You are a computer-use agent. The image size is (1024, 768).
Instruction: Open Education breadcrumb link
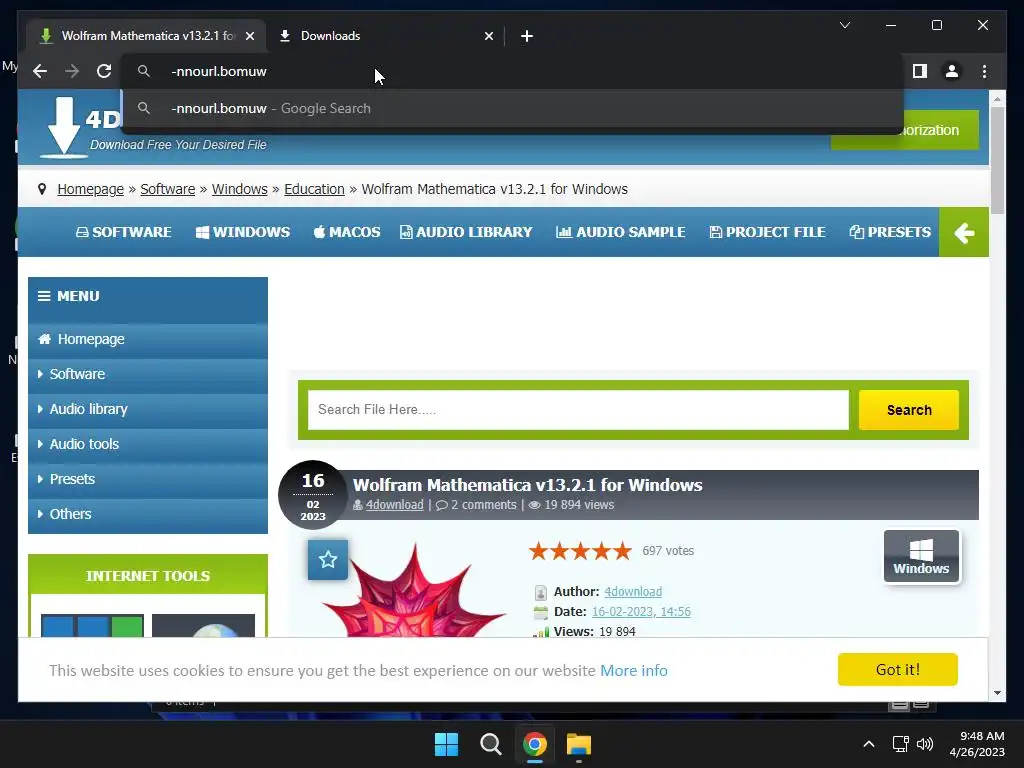tap(314, 189)
